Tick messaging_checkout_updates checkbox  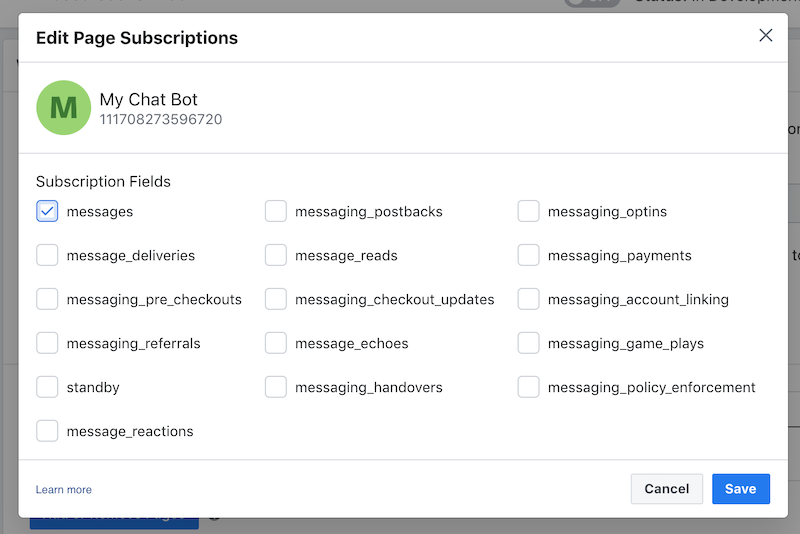(276, 300)
